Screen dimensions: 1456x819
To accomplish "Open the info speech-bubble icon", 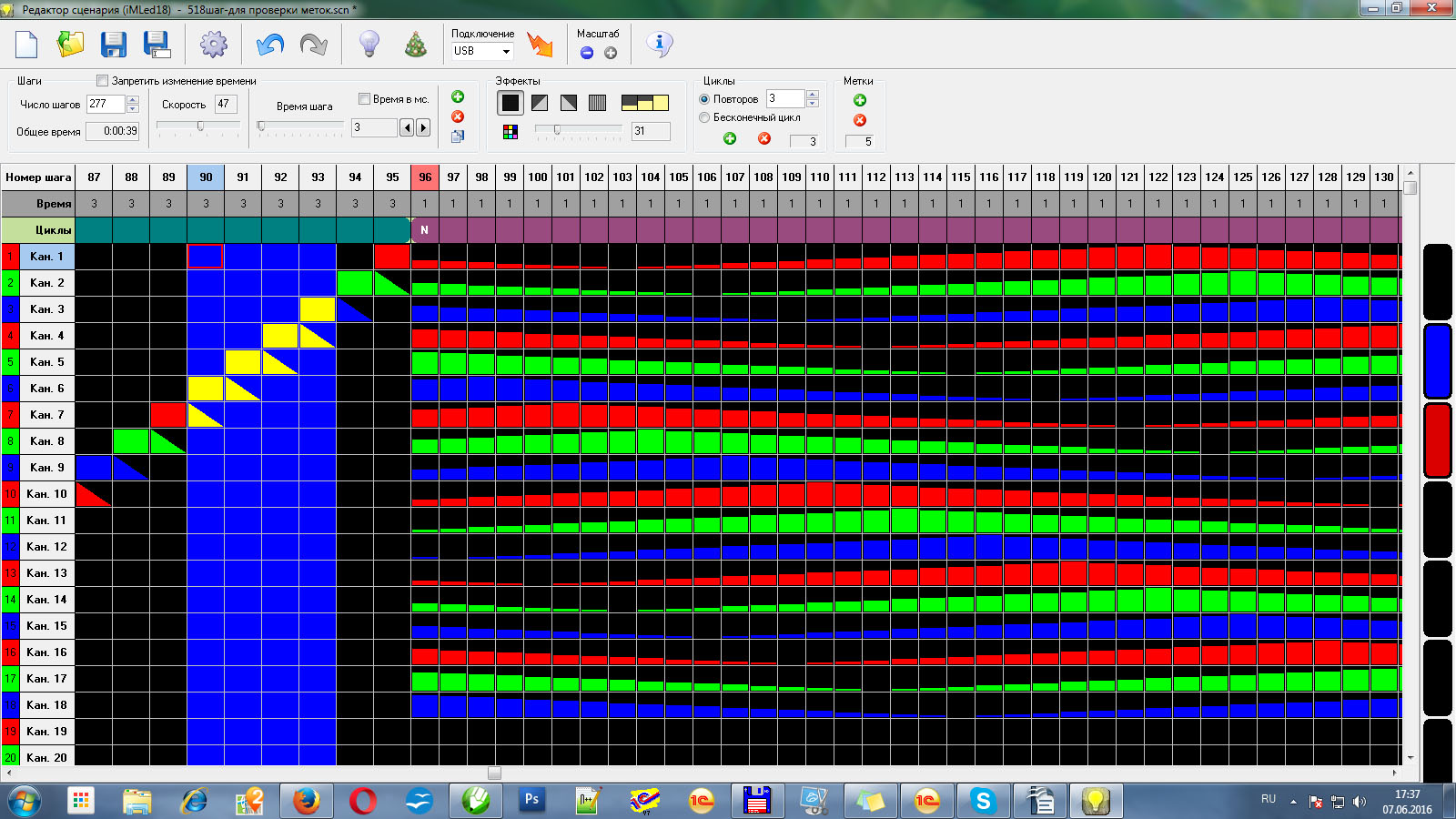I will [660, 44].
